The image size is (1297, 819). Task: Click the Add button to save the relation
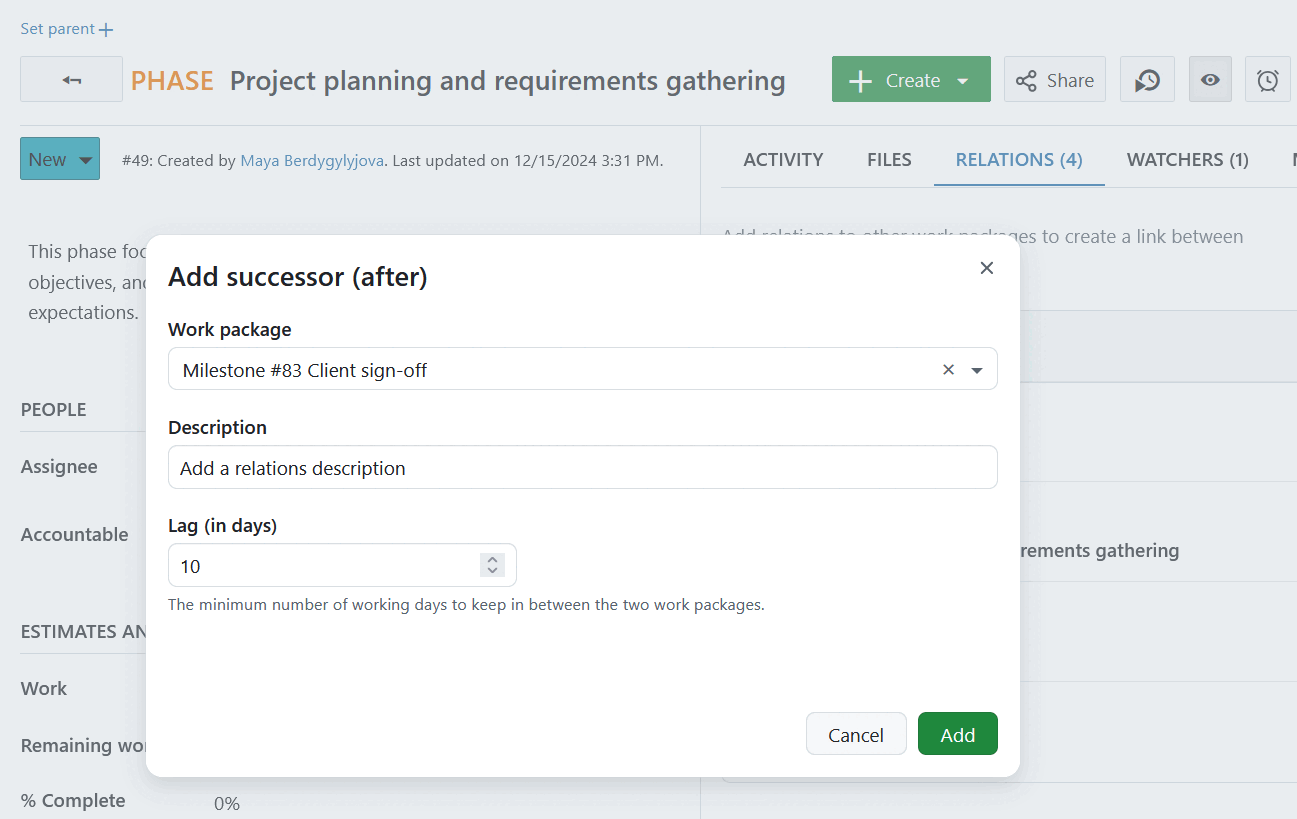point(957,733)
